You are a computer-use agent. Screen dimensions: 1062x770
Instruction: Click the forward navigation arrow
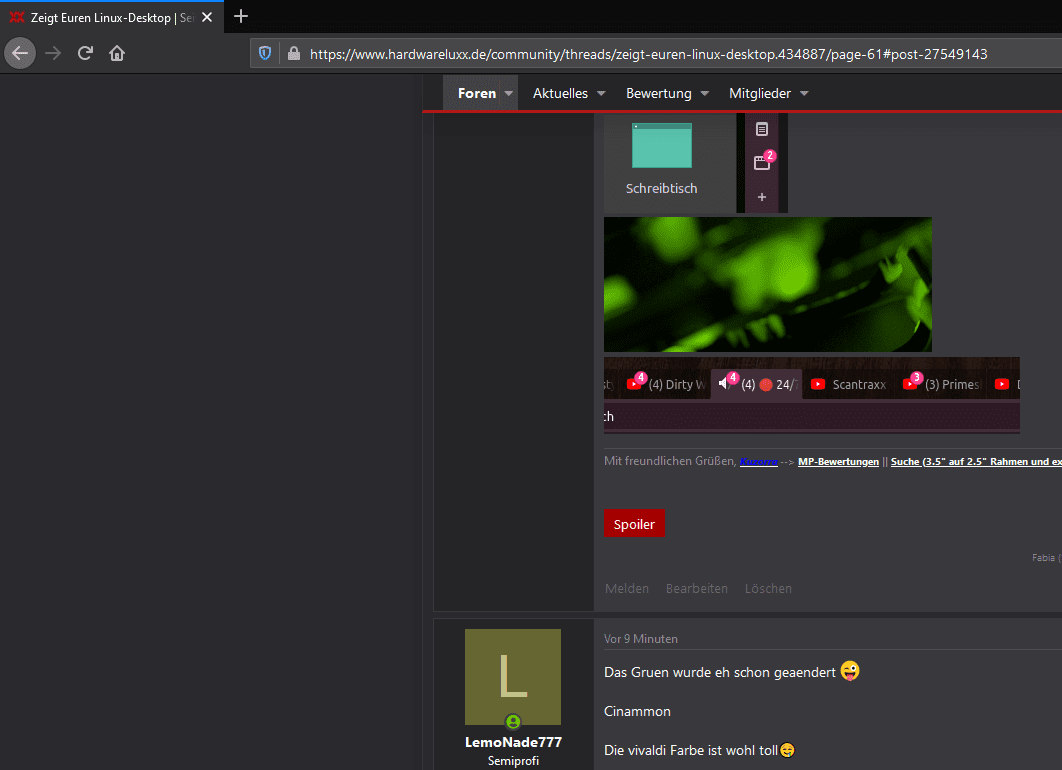pyautogui.click(x=53, y=53)
